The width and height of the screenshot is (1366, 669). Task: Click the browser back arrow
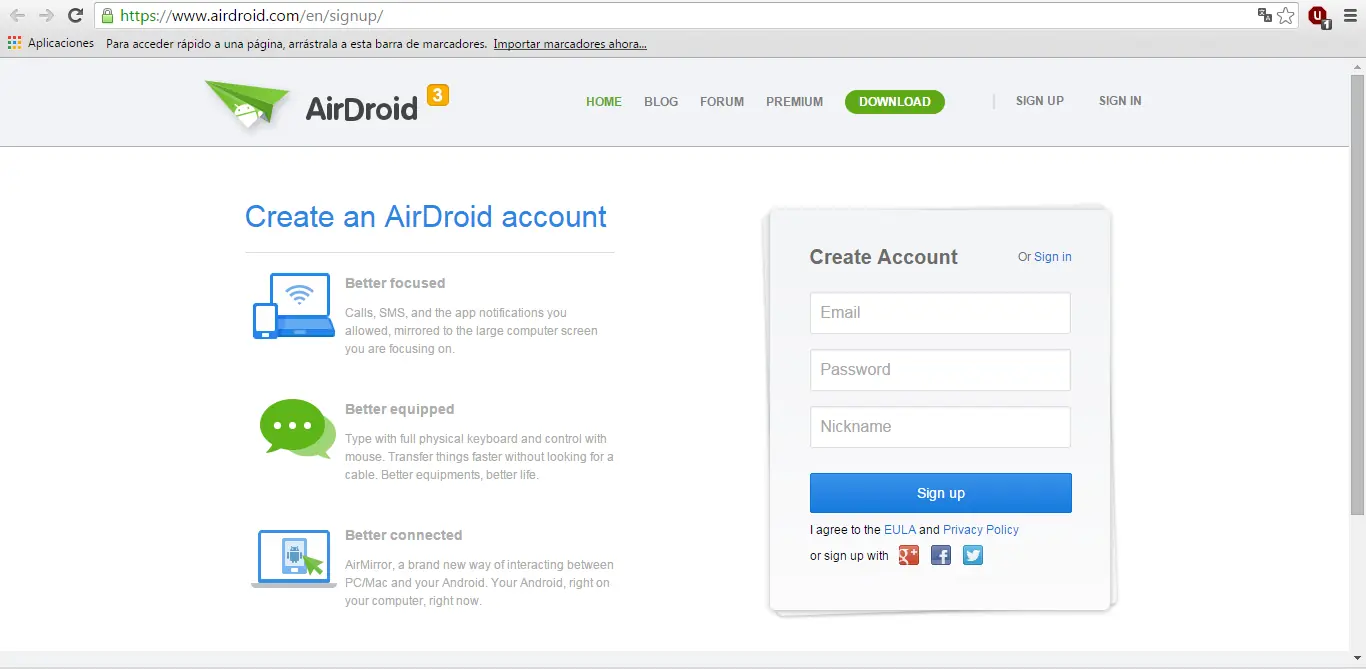click(x=17, y=16)
